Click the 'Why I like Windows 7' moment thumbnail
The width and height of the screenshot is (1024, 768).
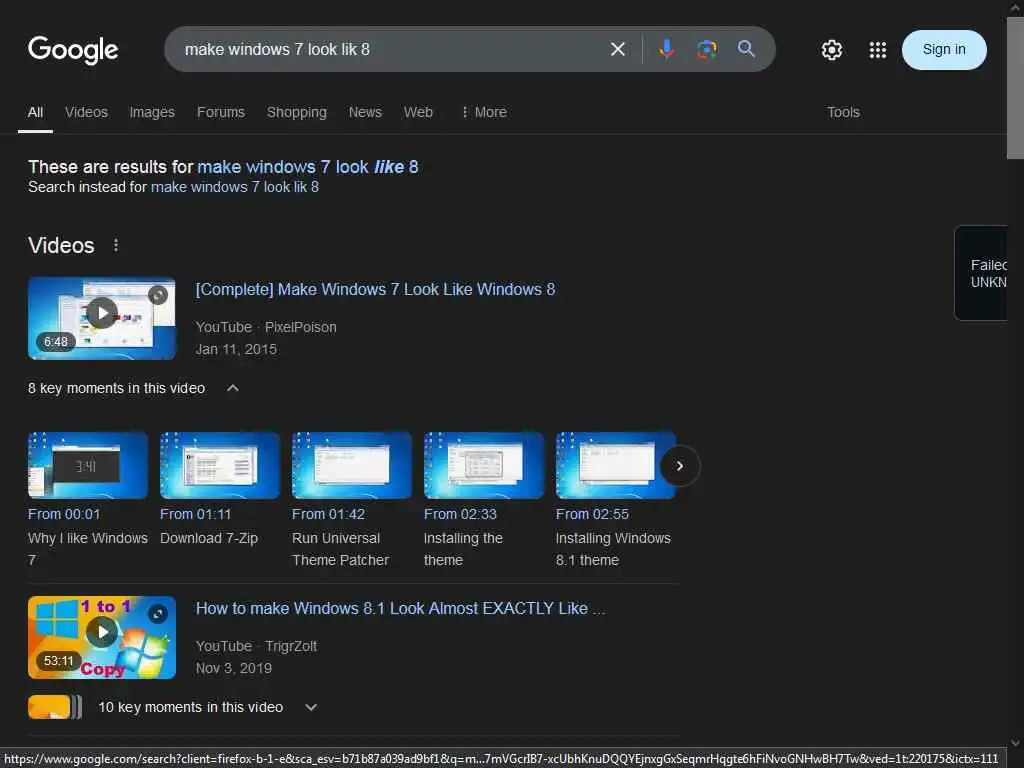coord(88,466)
